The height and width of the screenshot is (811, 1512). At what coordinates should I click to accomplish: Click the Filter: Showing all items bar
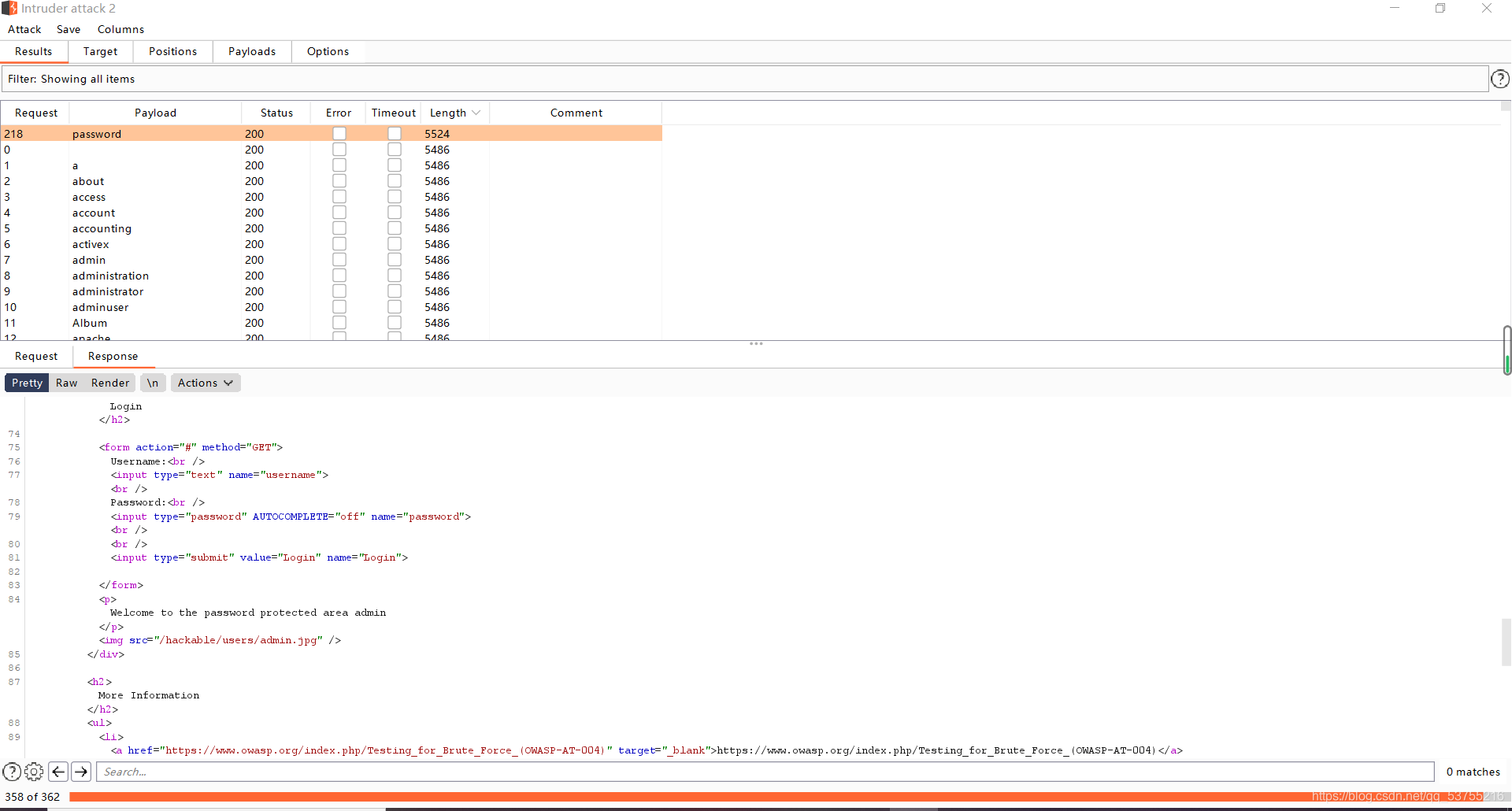745,79
